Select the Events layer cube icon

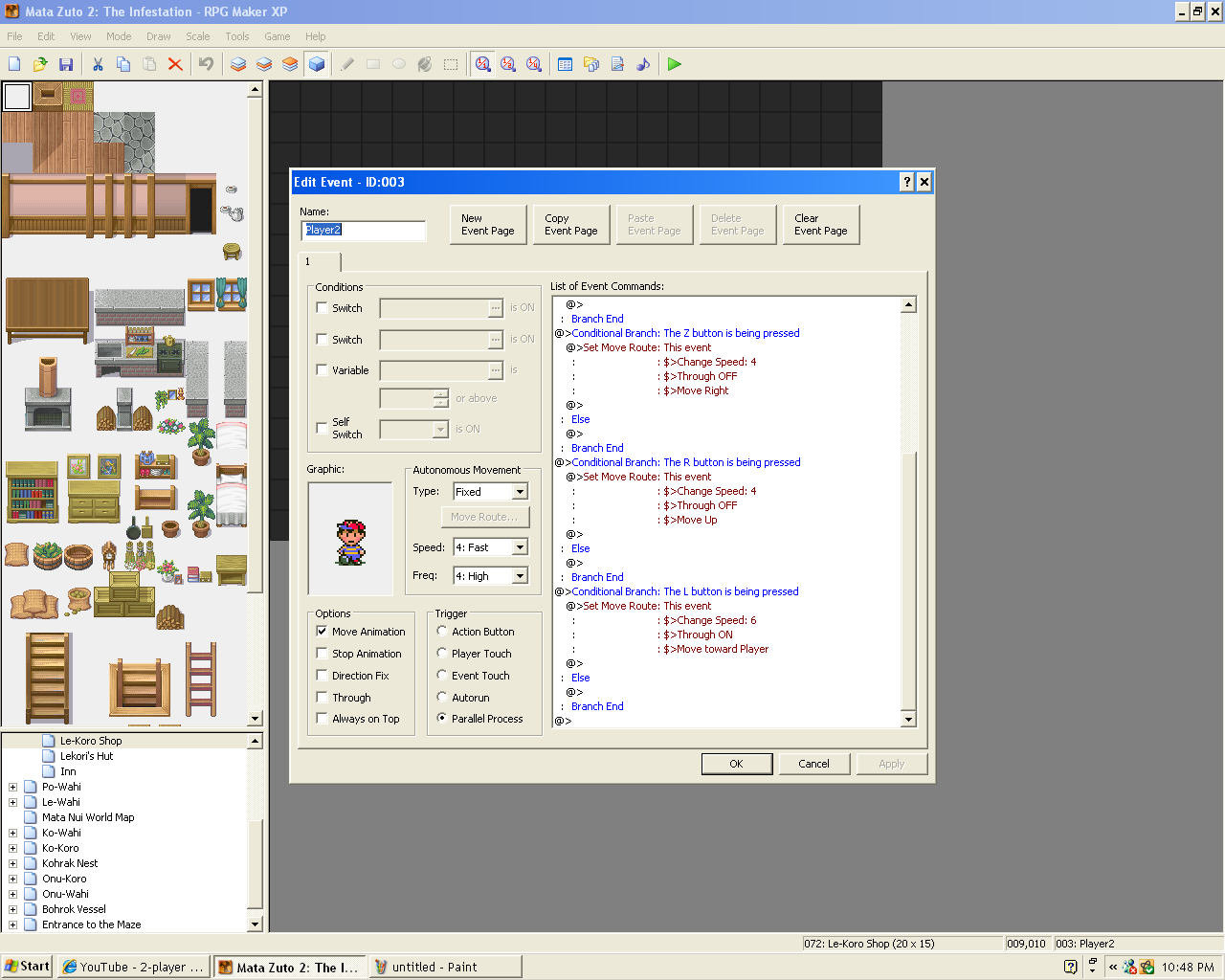click(x=317, y=64)
